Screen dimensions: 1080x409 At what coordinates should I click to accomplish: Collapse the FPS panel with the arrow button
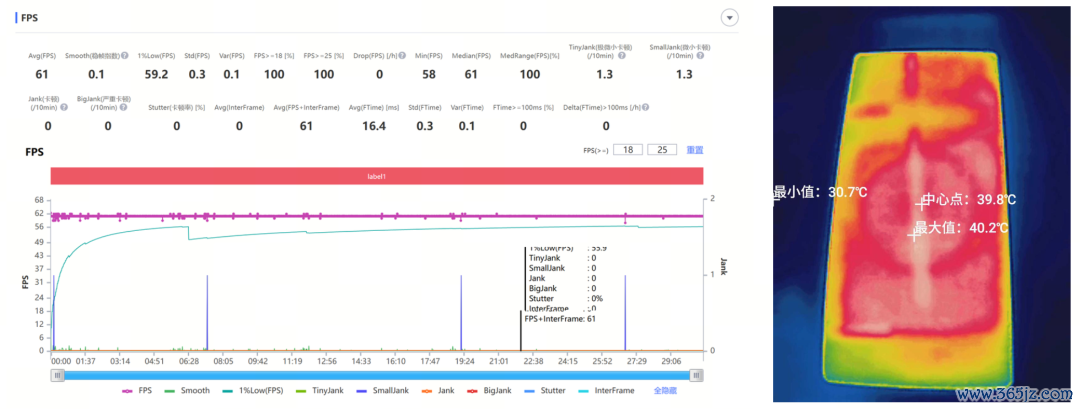pyautogui.click(x=729, y=18)
